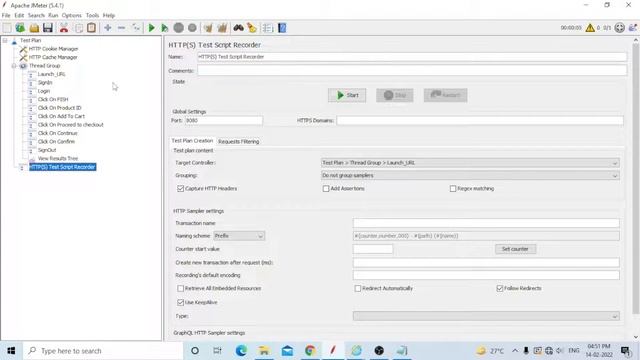The width and height of the screenshot is (640, 360).
Task: Open the Templates toolbar icon
Action: tap(20, 28)
